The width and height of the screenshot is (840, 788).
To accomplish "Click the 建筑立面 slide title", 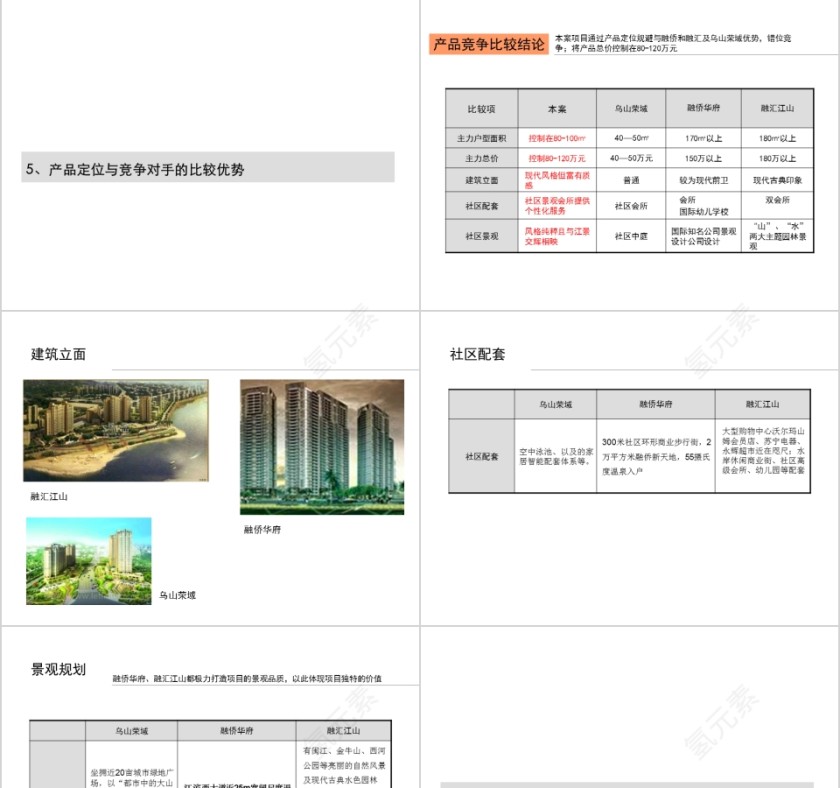I will pyautogui.click(x=59, y=353).
